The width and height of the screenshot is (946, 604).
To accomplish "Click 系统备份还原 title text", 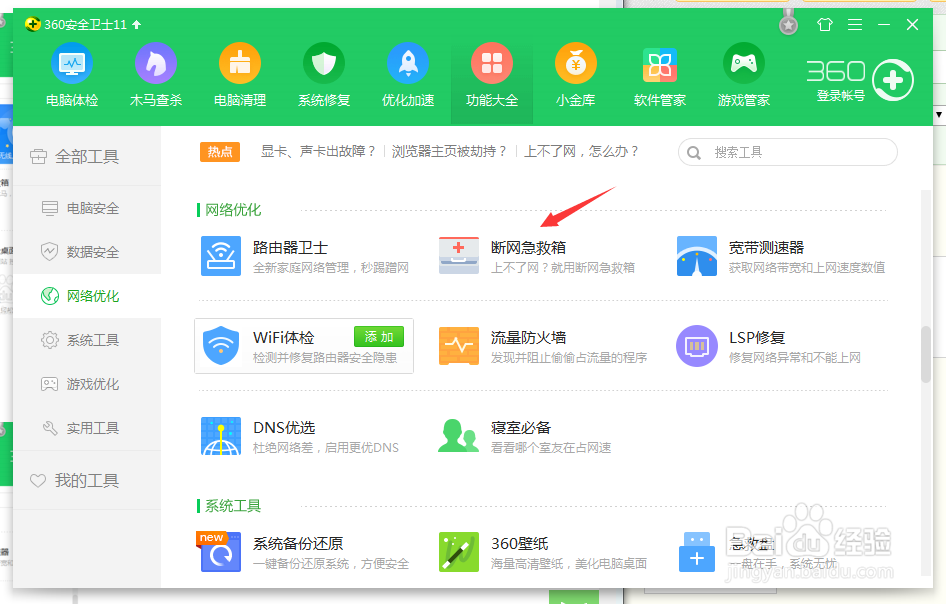I will [298, 543].
